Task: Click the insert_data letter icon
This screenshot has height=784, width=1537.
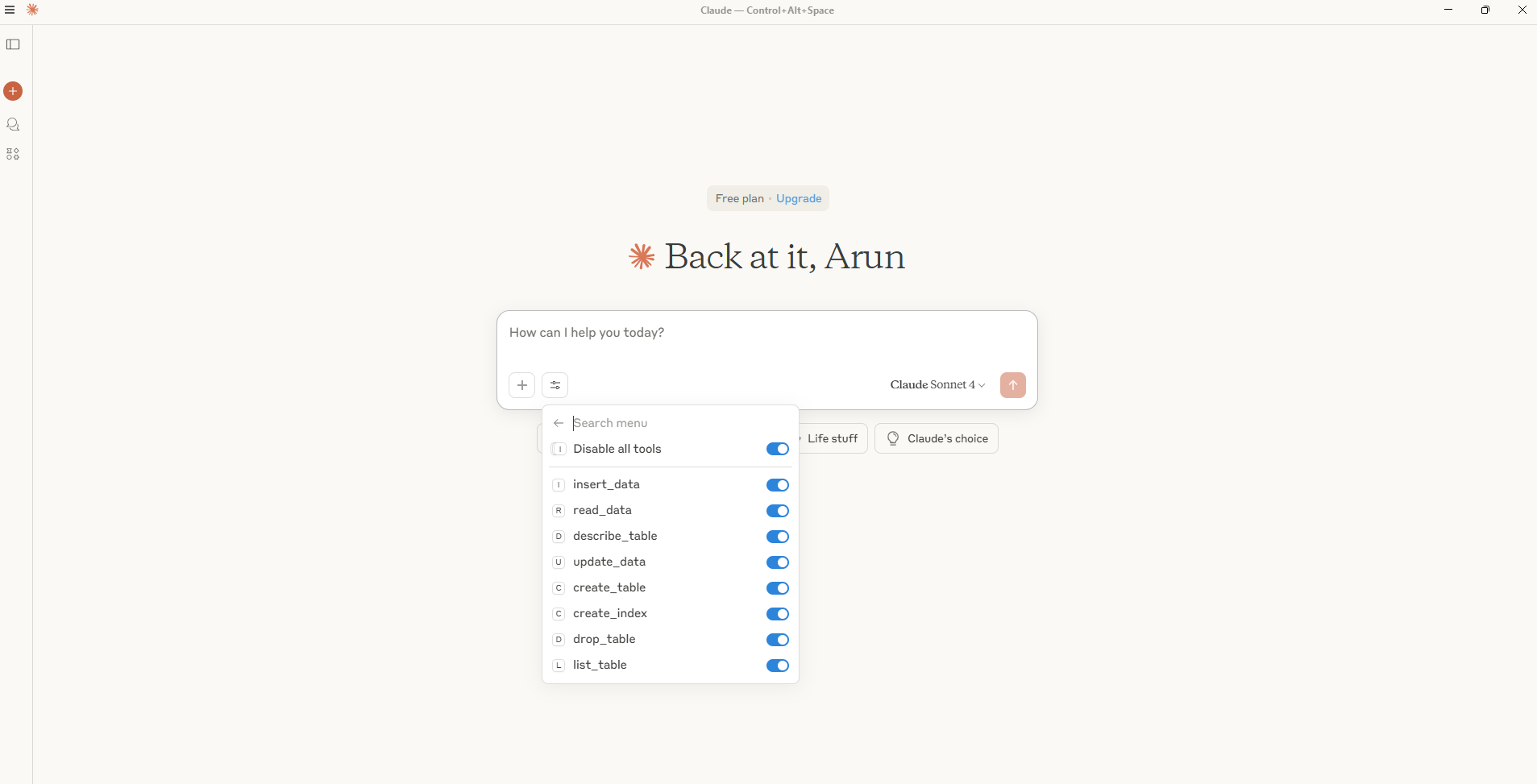Action: click(559, 485)
